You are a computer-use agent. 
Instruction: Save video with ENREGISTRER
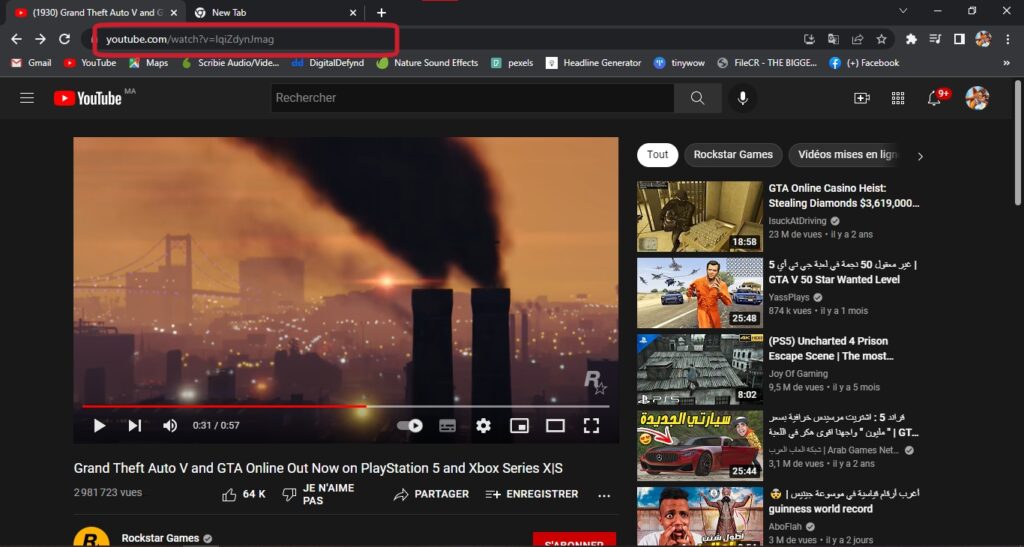pos(532,494)
